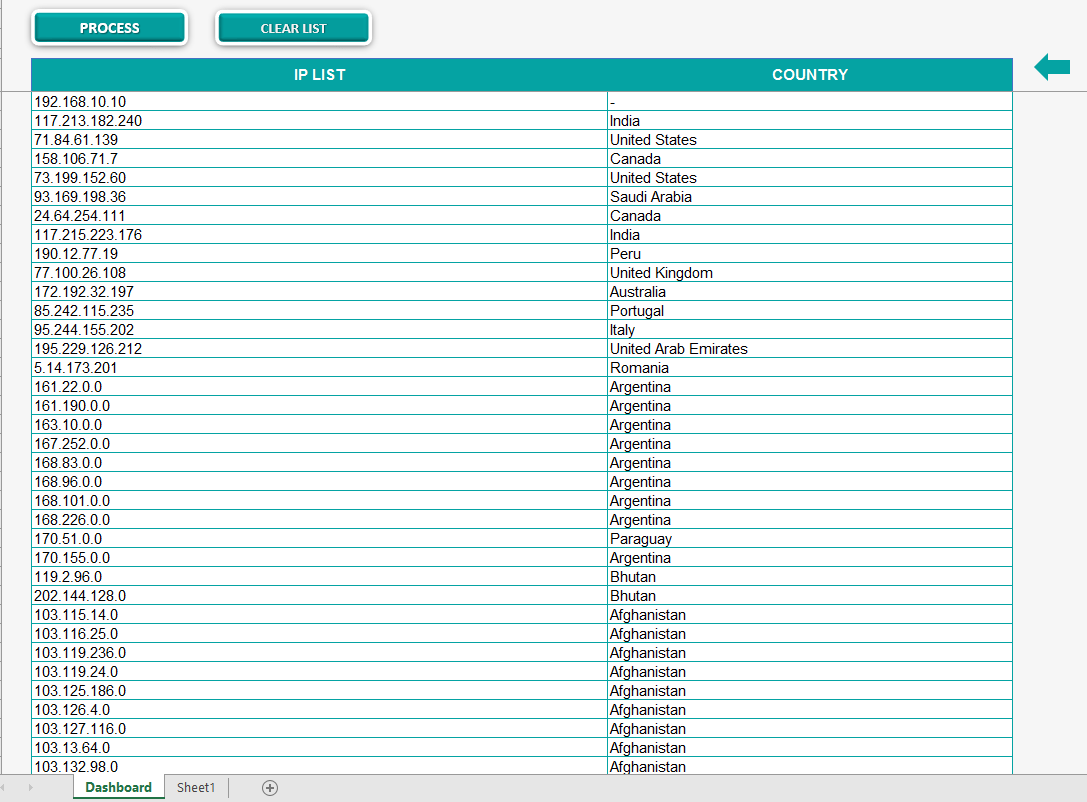
Task: Select cell with IP 103.116.25.0
Action: coord(320,634)
